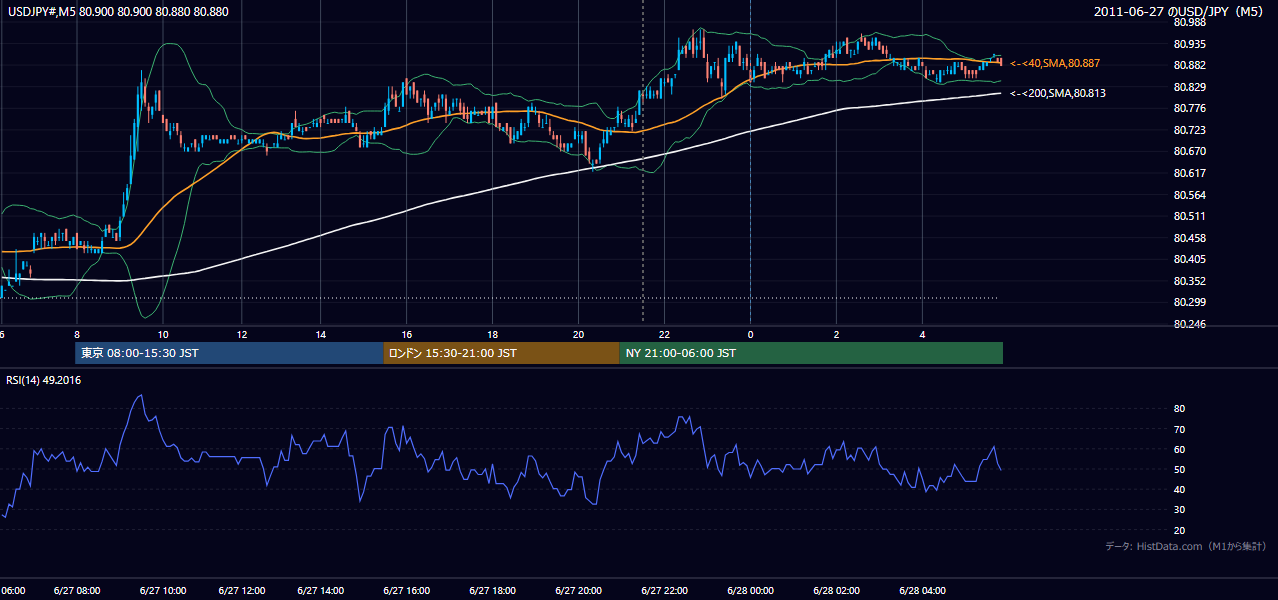
Task: Click hour label 10 under price chart
Action: (x=162, y=333)
